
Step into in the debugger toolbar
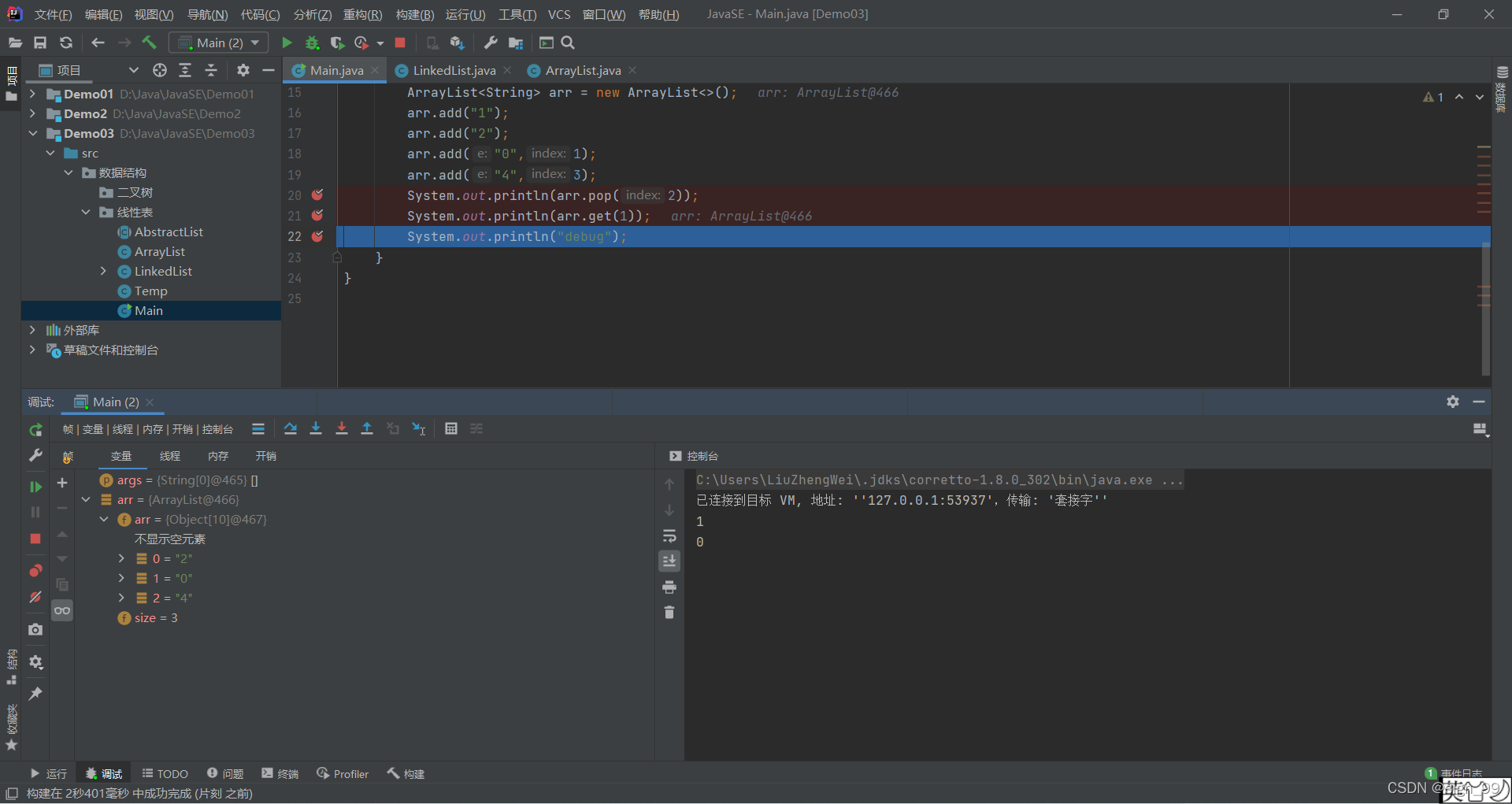click(x=316, y=428)
